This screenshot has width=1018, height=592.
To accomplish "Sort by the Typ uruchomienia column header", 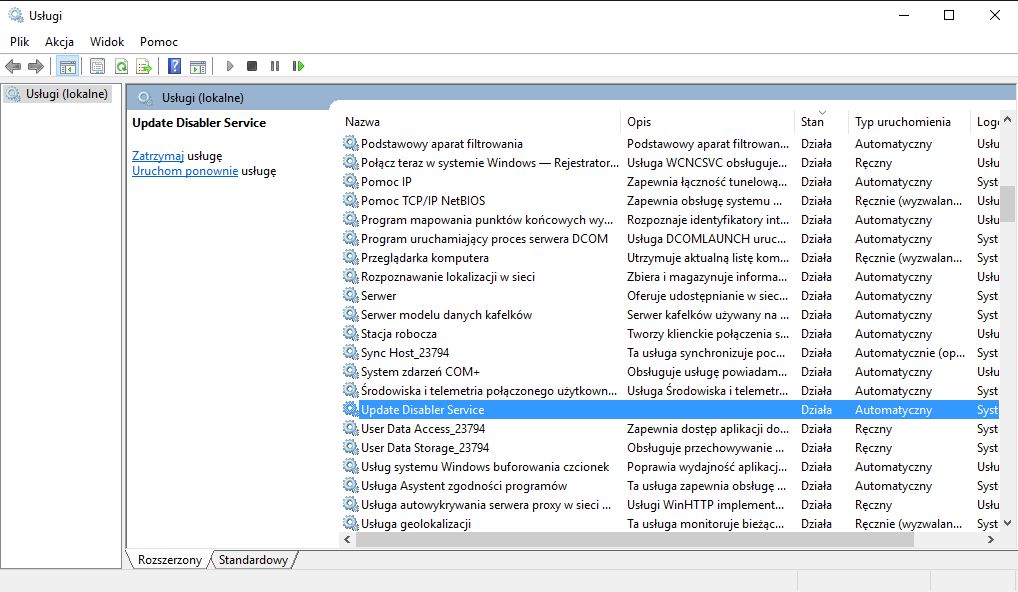I will tap(902, 122).
